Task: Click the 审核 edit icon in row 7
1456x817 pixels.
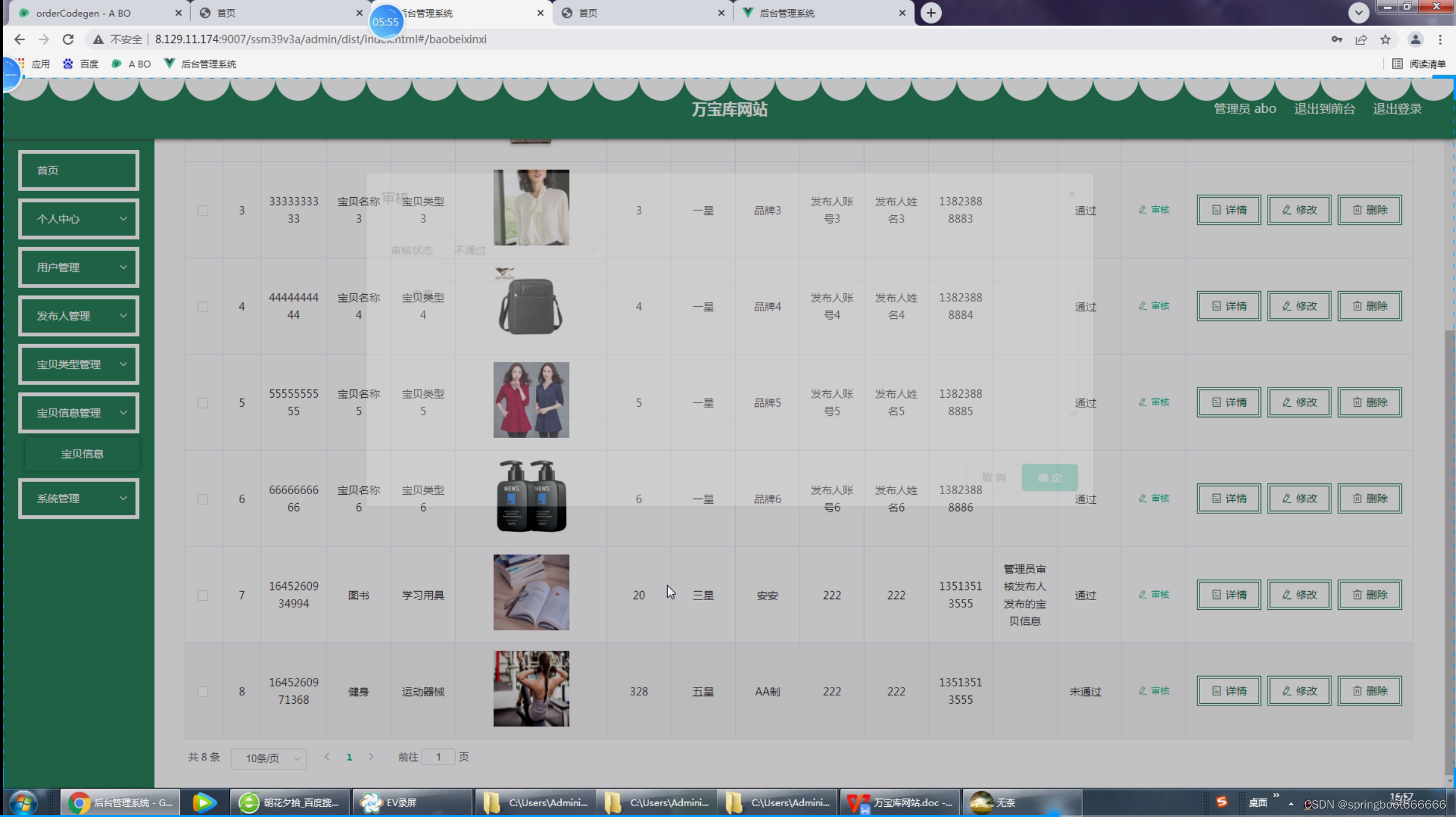Action: (1142, 595)
